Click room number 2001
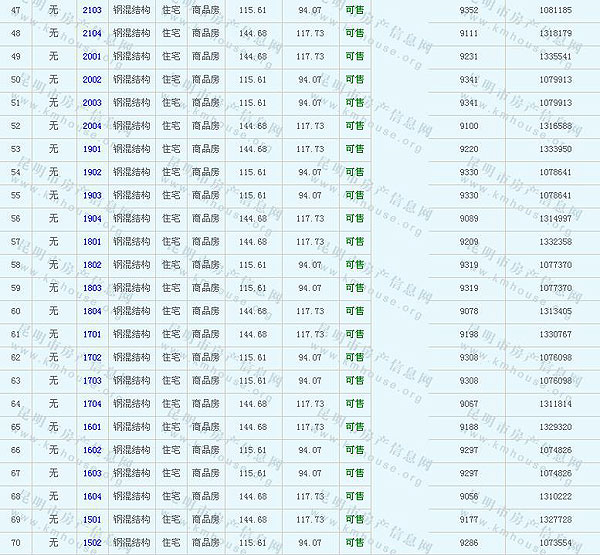Image resolution: width=600 pixels, height=555 pixels. coord(92,56)
